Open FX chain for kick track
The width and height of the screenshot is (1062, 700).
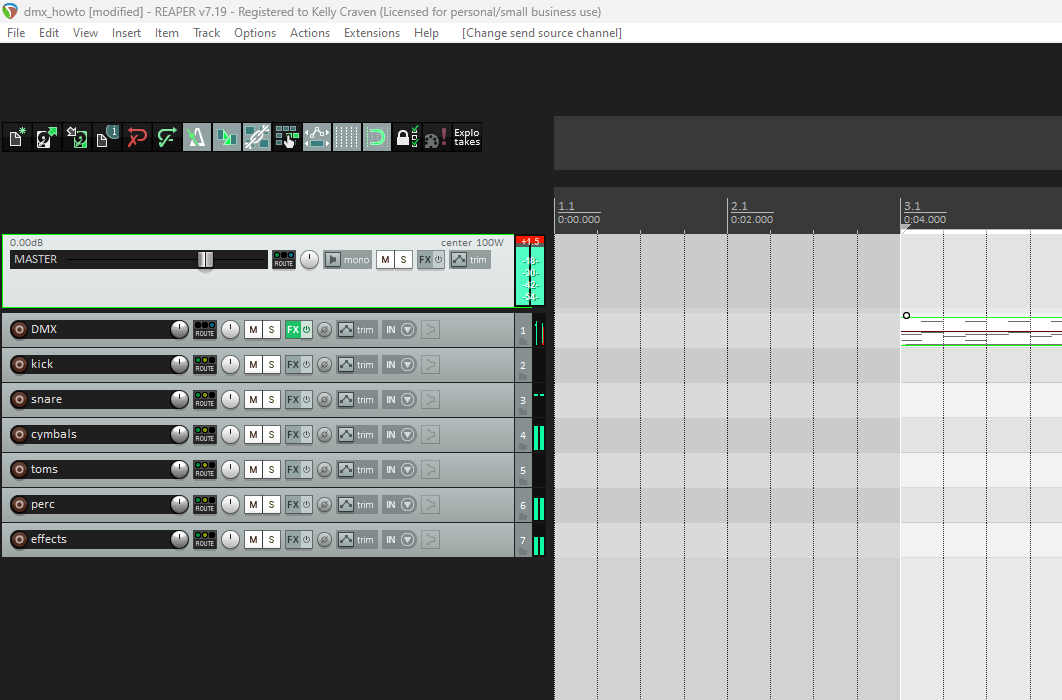point(293,365)
